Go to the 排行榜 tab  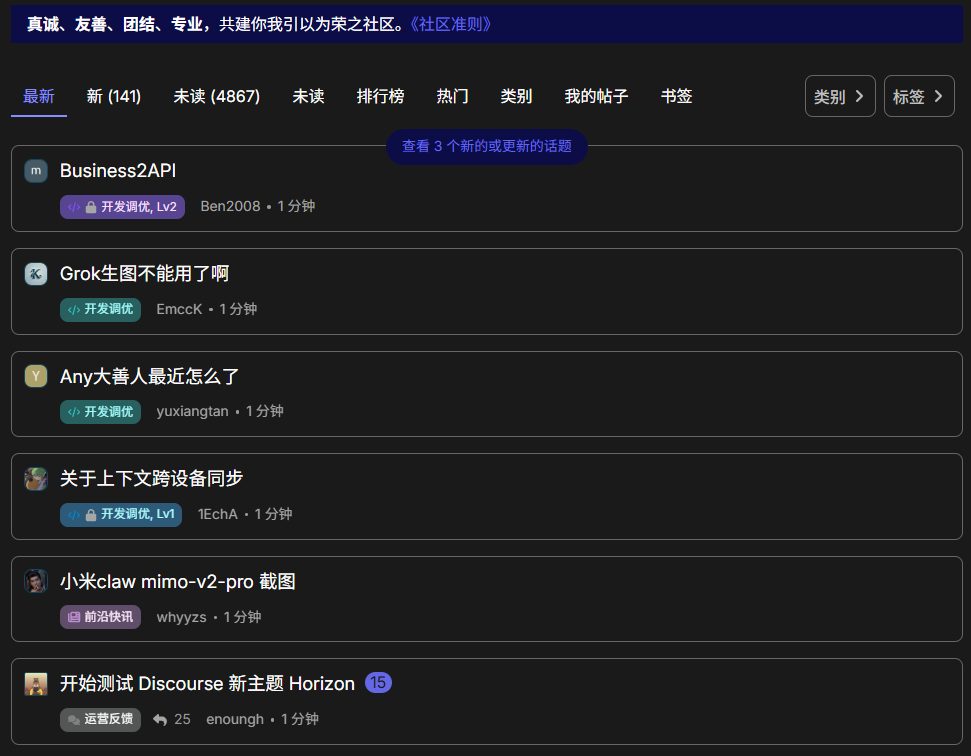380,96
